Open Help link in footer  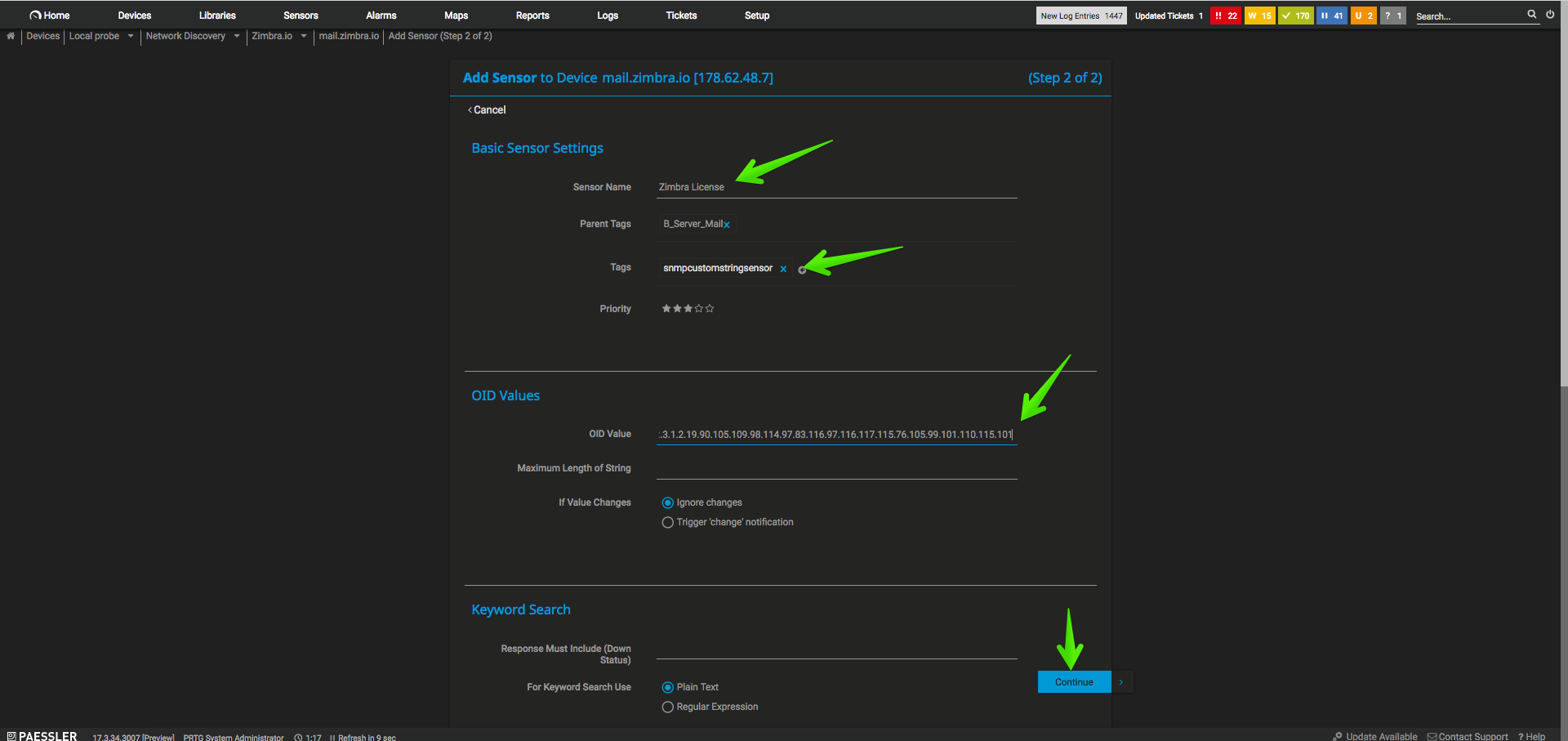(x=1532, y=736)
